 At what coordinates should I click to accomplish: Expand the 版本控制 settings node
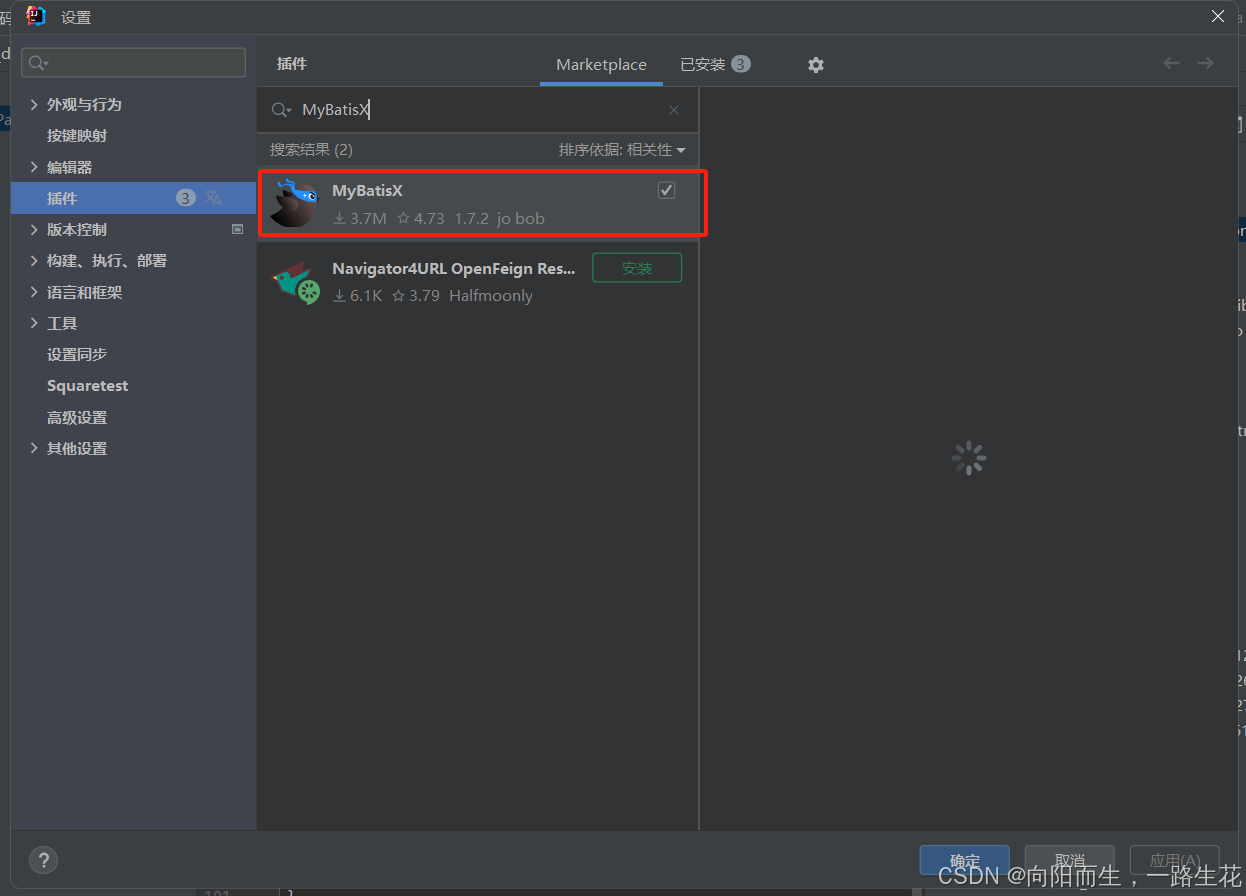coord(35,229)
